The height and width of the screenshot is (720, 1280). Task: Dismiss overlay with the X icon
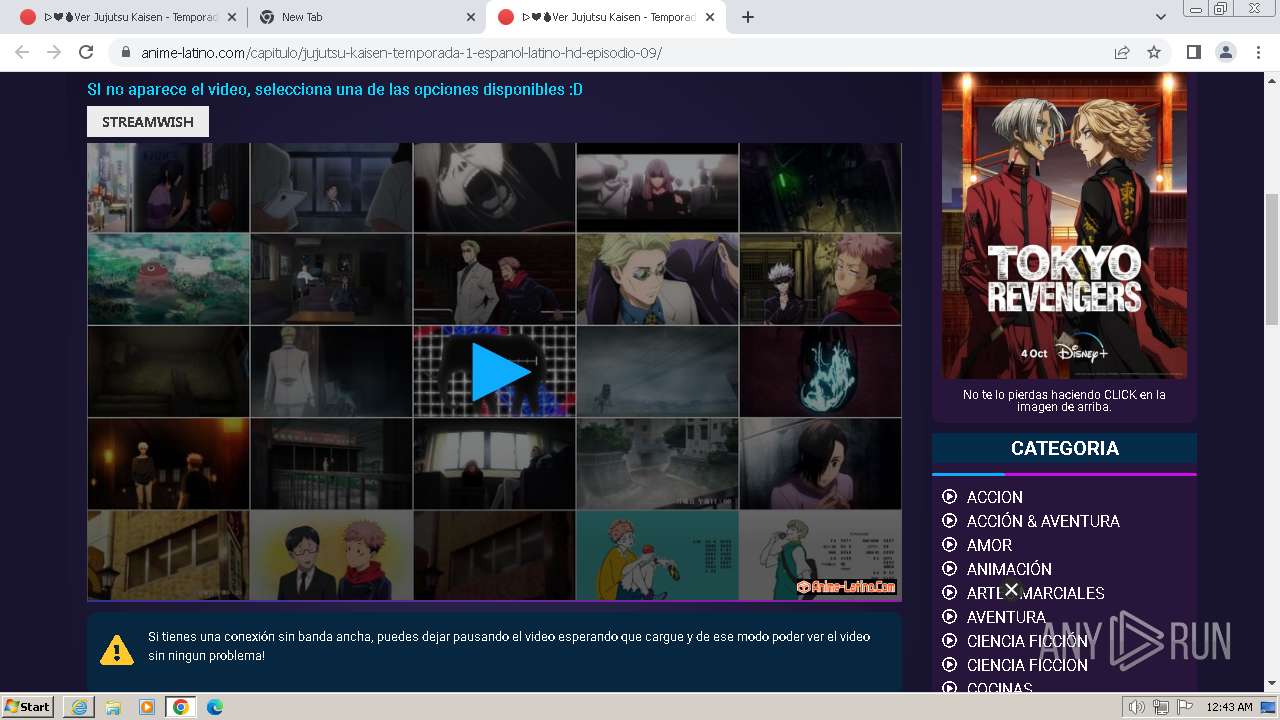pyautogui.click(x=1011, y=589)
